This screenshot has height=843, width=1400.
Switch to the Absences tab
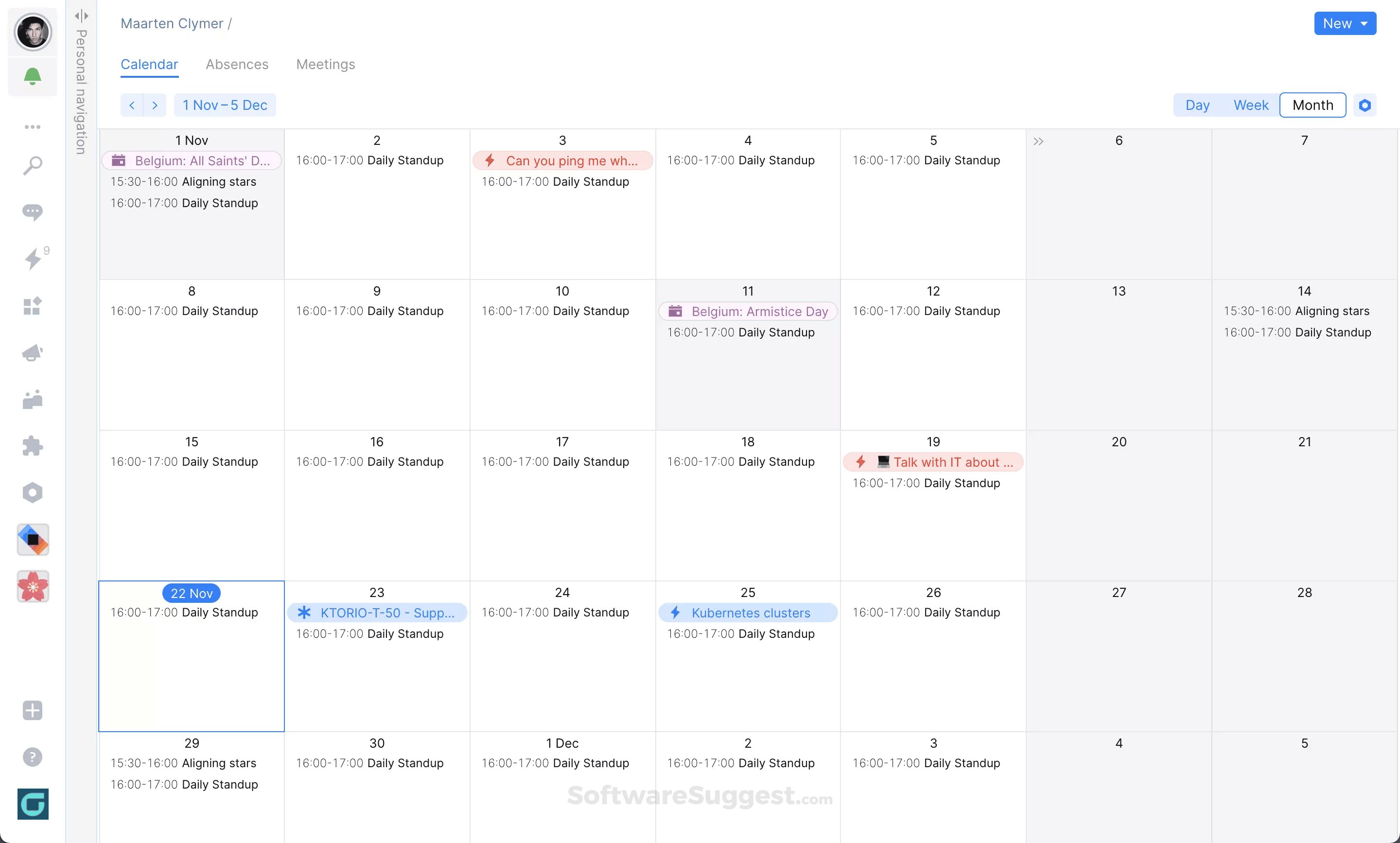[x=237, y=64]
